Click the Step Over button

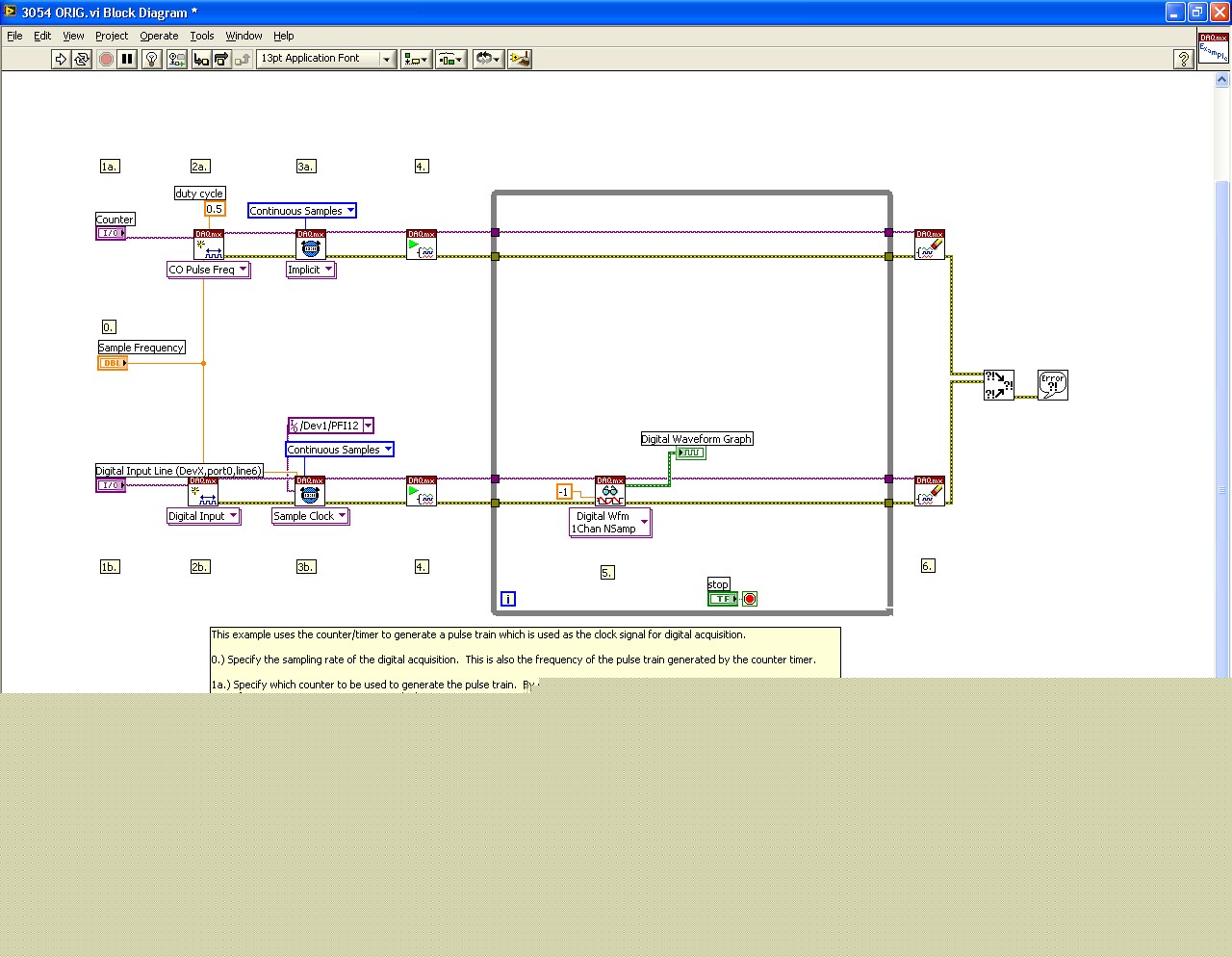tap(221, 59)
